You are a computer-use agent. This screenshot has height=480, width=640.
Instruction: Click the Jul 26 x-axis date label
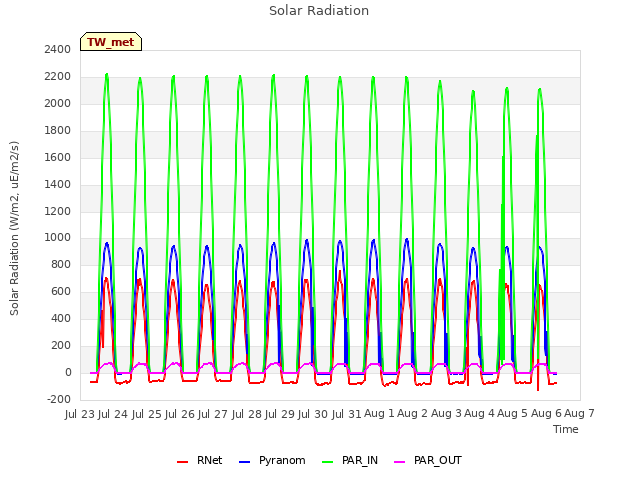pos(179,414)
